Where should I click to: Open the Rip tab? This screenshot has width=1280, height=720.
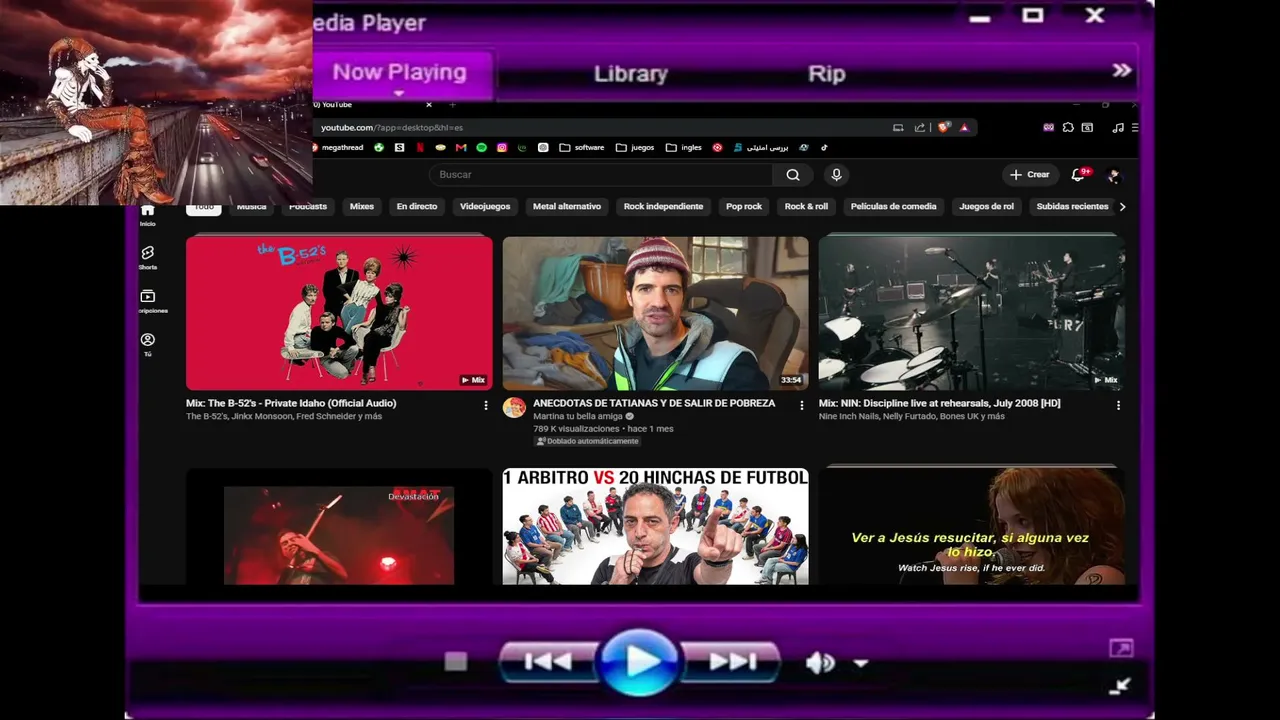[x=826, y=73]
